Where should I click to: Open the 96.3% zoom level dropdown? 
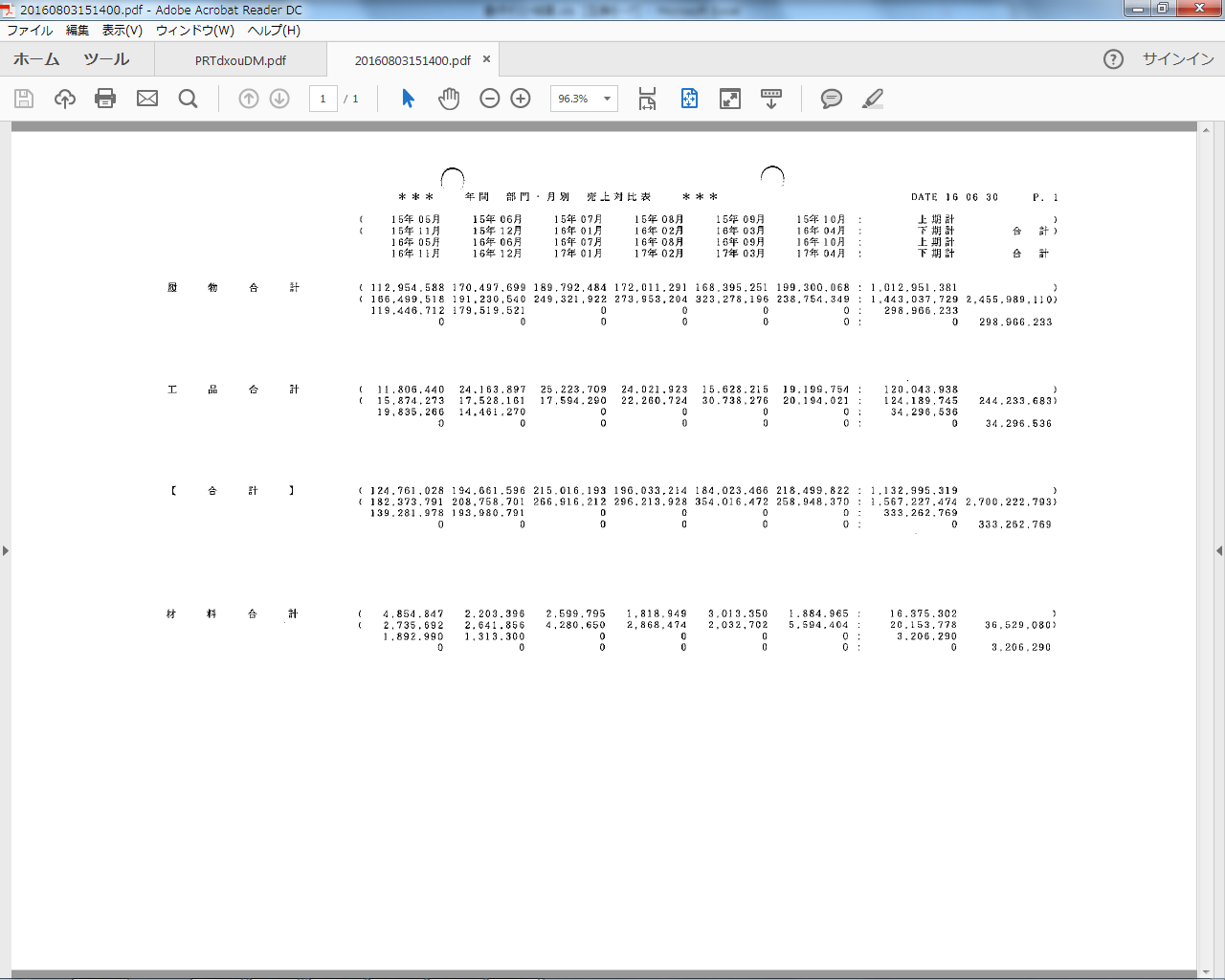pyautogui.click(x=607, y=99)
